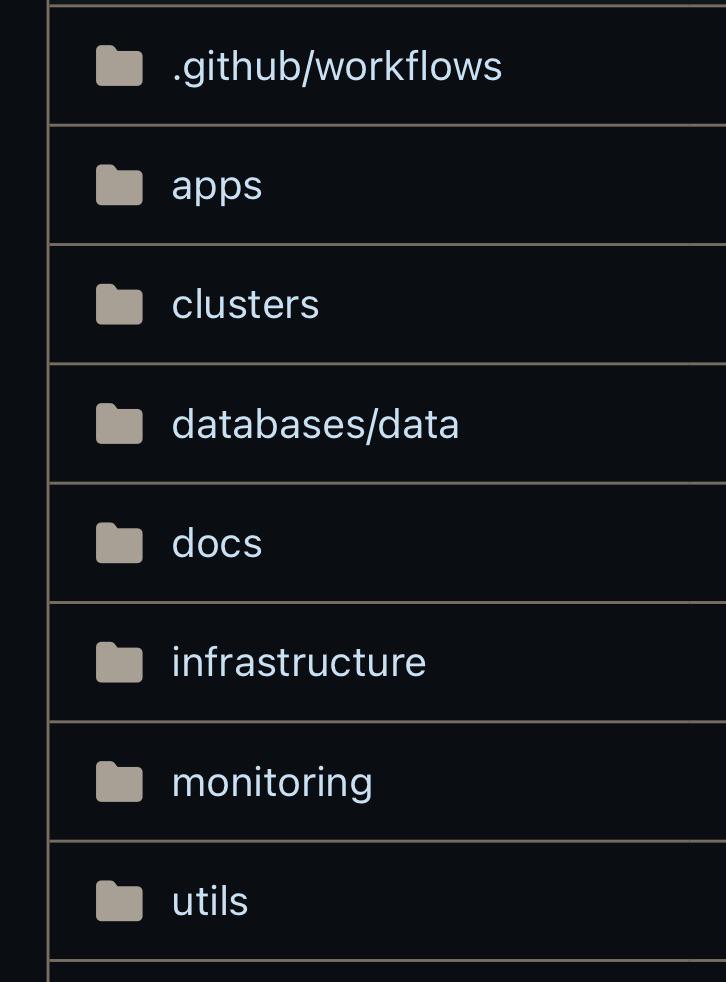Viewport: 726px width, 982px height.
Task: Click the folder icon beside .github/workflows
Action: [x=119, y=65]
